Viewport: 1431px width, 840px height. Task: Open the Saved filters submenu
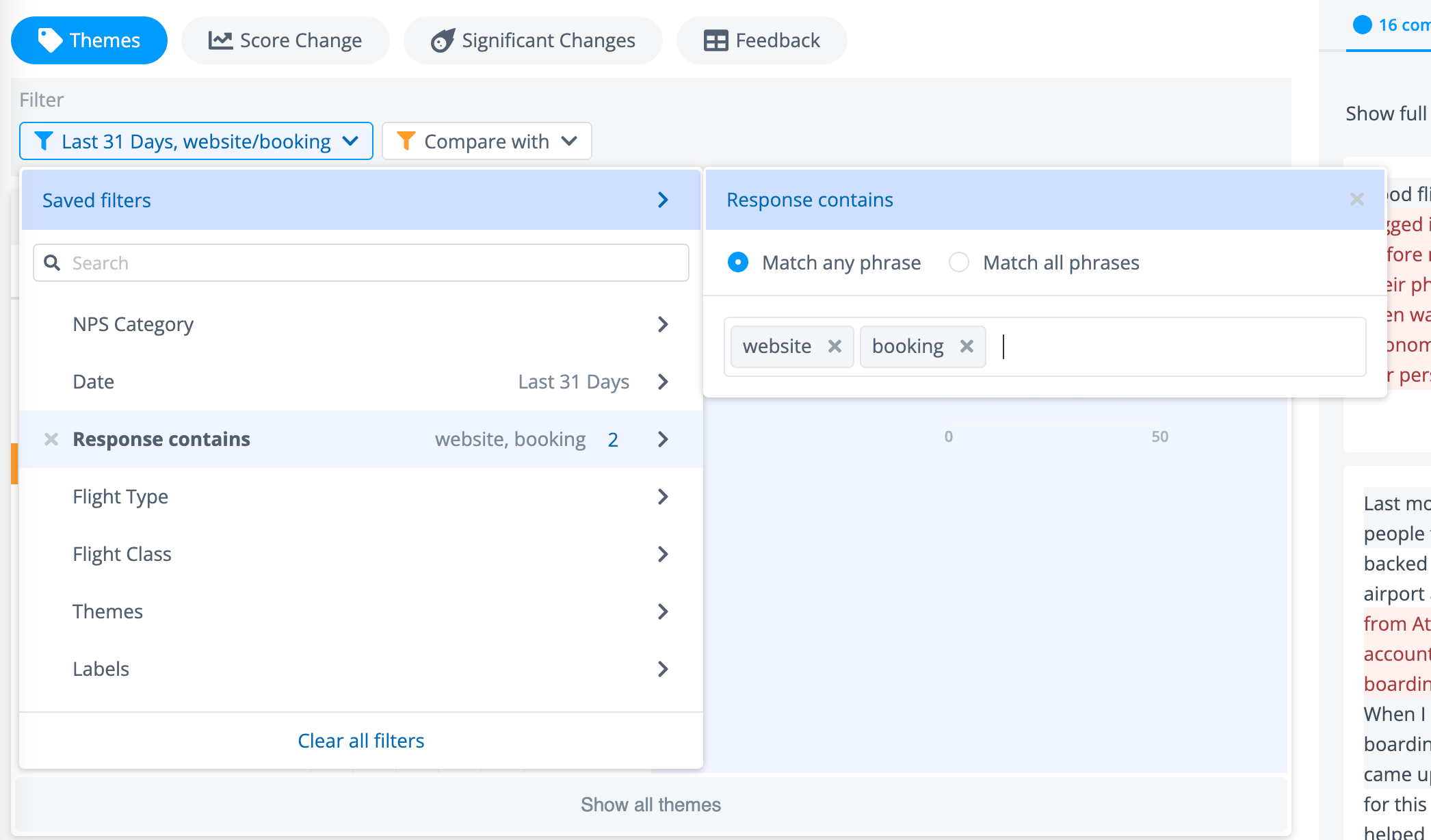(x=361, y=200)
